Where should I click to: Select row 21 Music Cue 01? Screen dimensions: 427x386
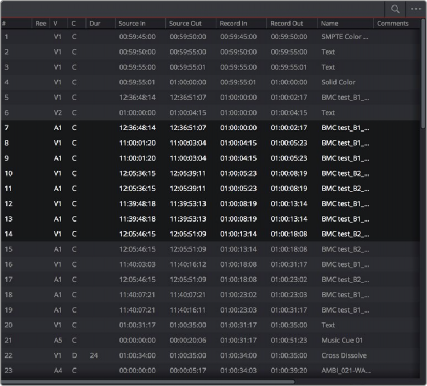(211, 340)
